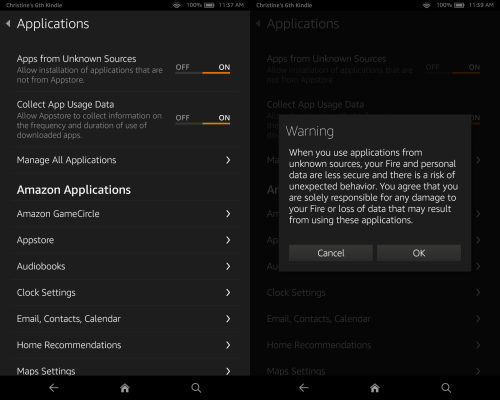
Task: Switch Apps from Unknown Sources to ON, left screen
Action: pos(224,67)
